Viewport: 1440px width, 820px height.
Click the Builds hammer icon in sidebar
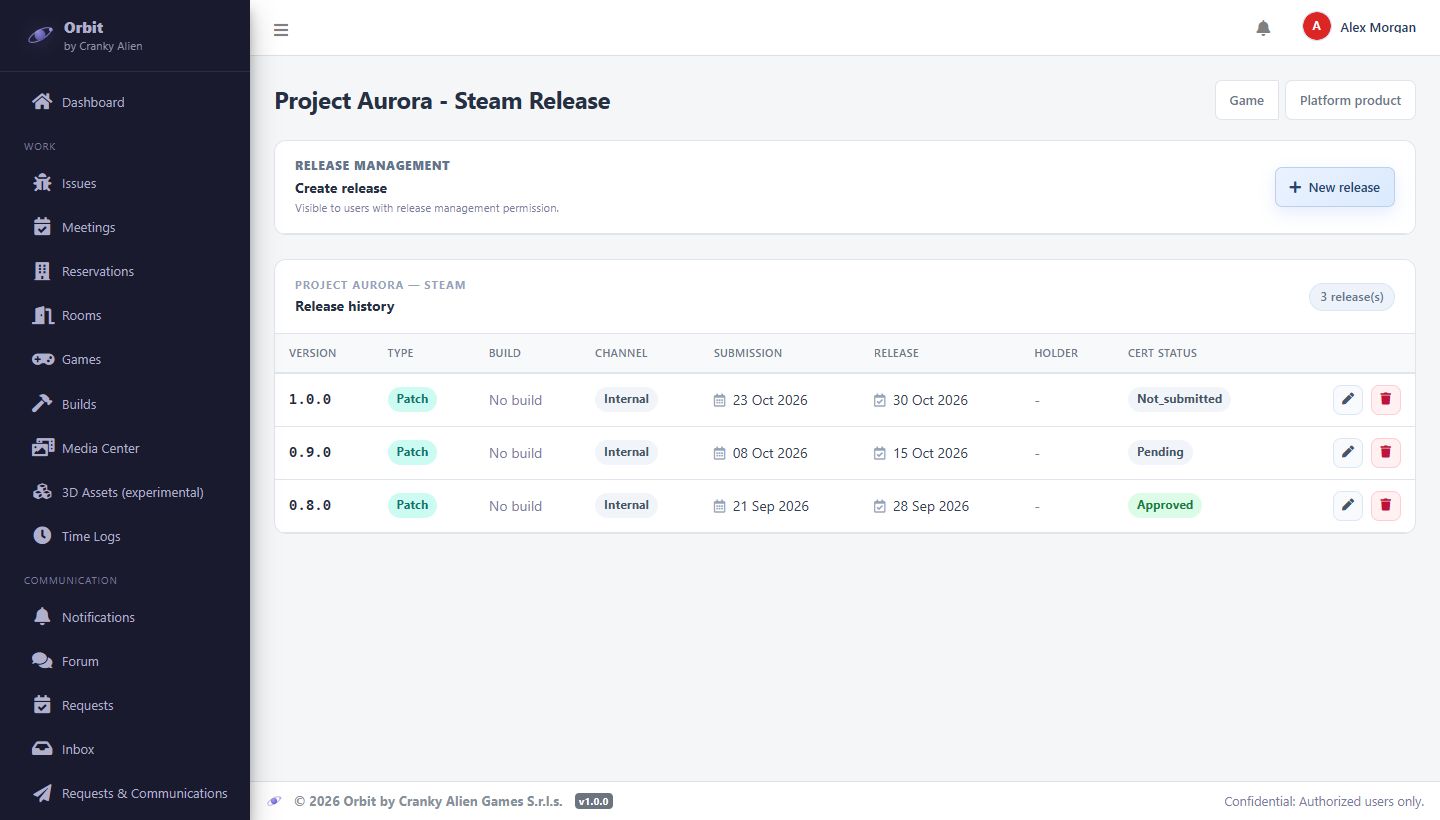(42, 404)
